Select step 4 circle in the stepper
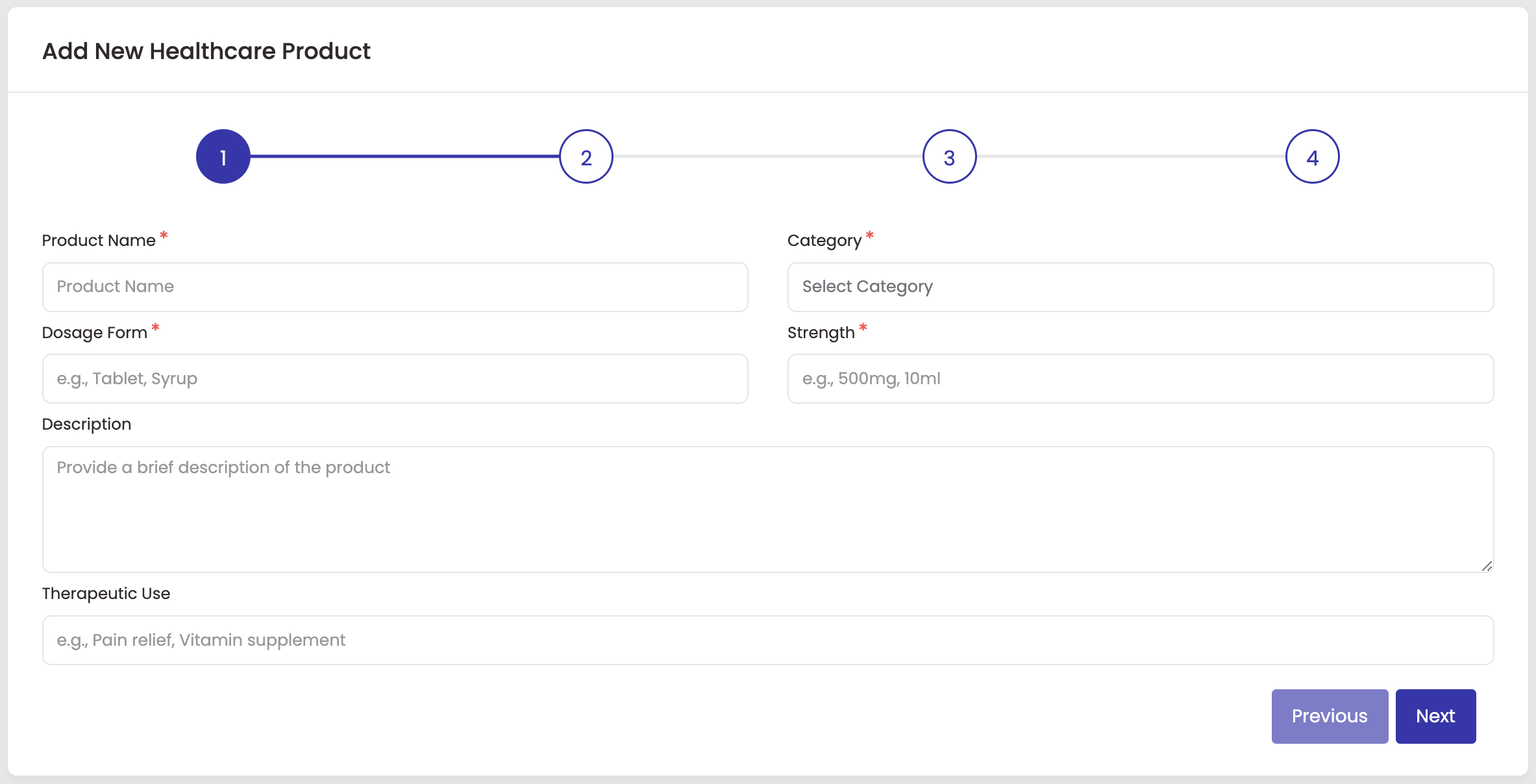 point(1312,156)
